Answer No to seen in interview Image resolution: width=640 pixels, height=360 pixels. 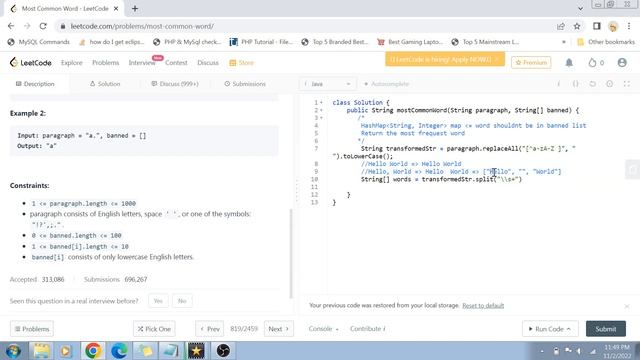tap(182, 301)
